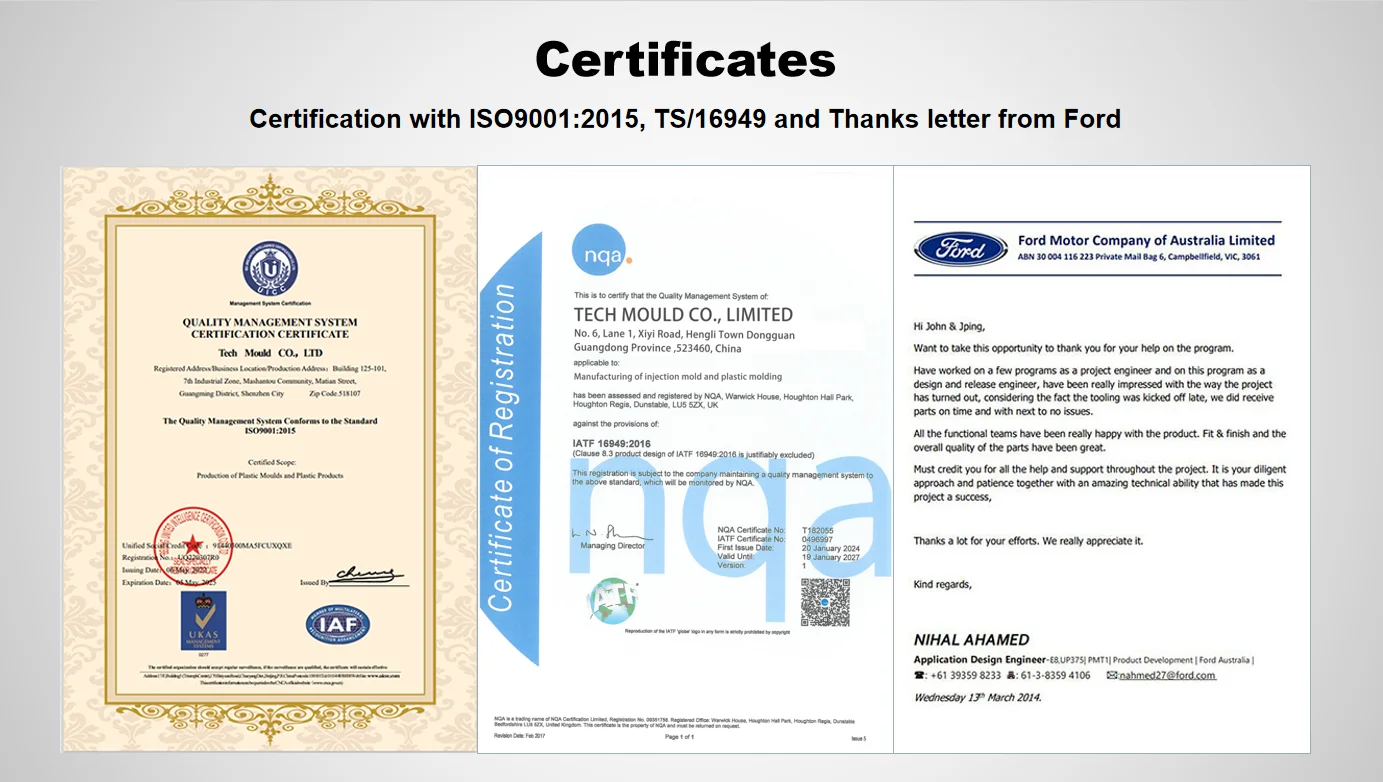Click the 'Certified Scope:' label
Screen dimensions: 1383x782
(270, 462)
